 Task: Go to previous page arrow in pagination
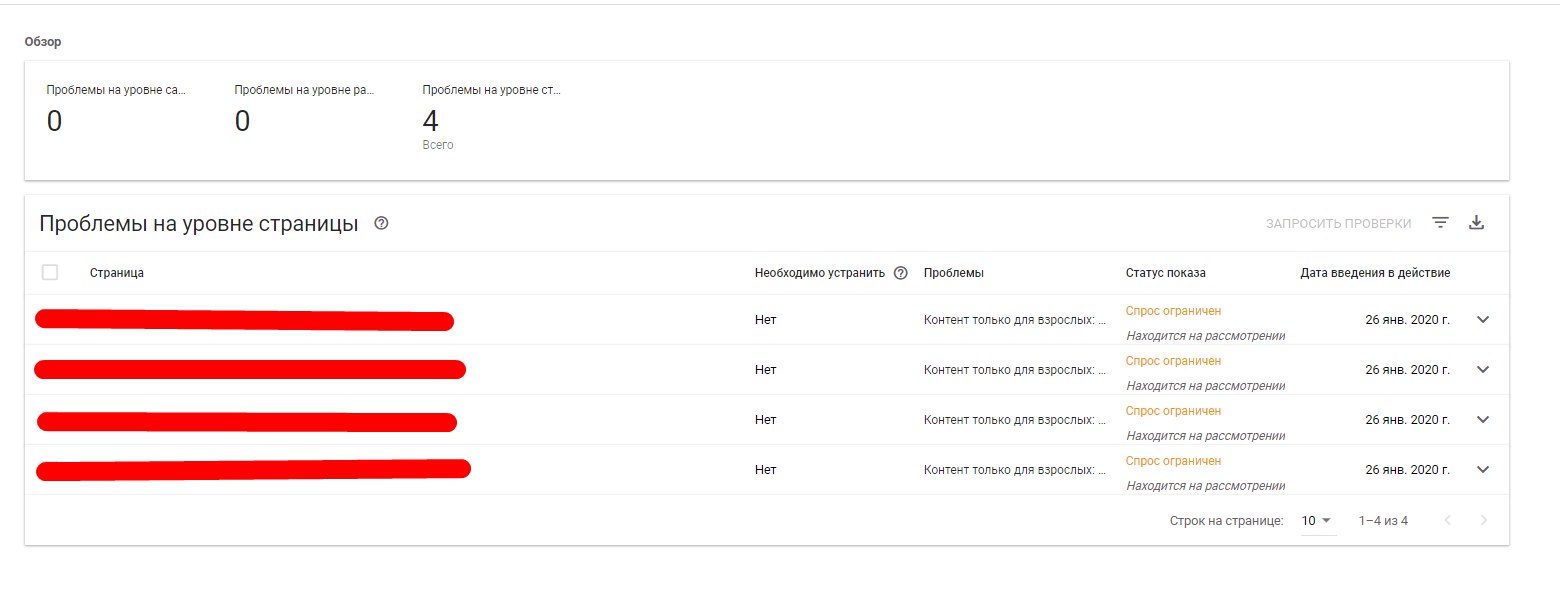click(1447, 520)
